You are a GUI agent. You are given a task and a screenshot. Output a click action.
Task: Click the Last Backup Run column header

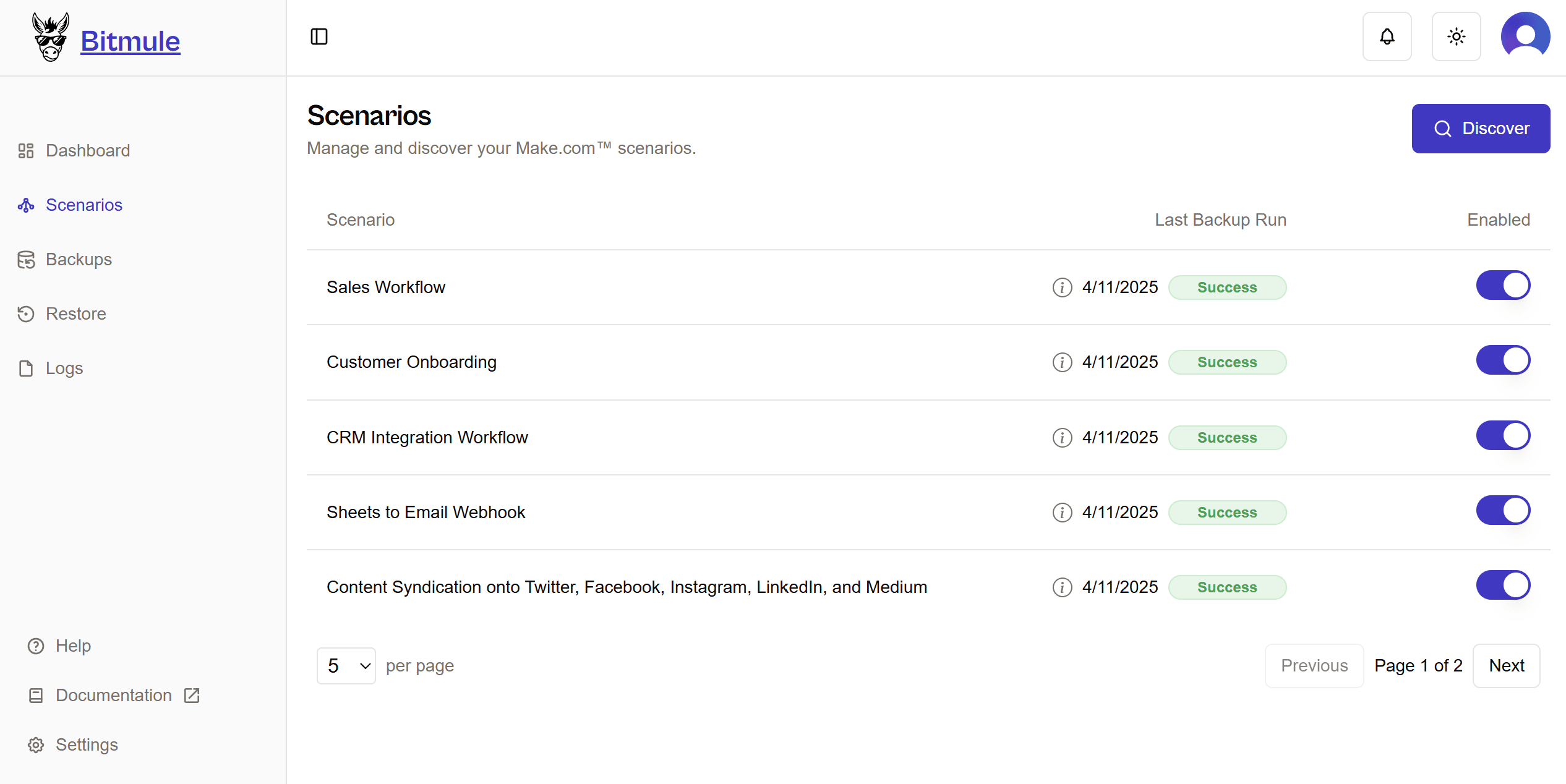click(x=1220, y=220)
